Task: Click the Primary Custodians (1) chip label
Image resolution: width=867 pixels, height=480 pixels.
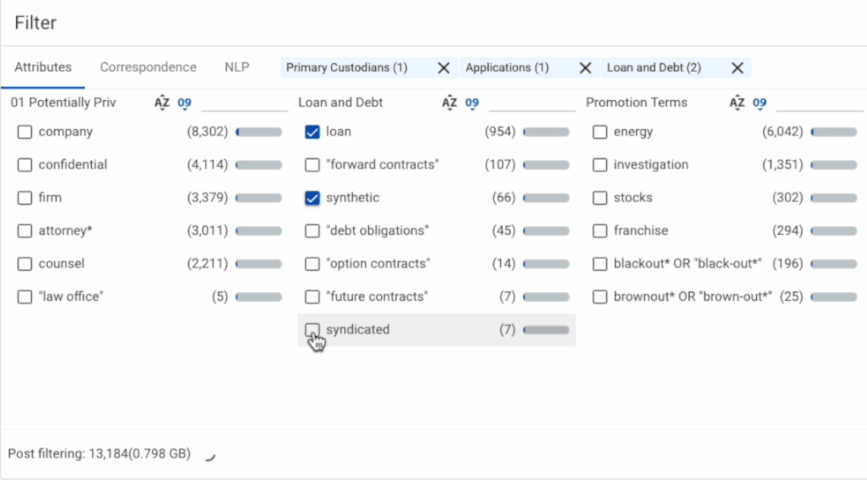Action: point(347,68)
